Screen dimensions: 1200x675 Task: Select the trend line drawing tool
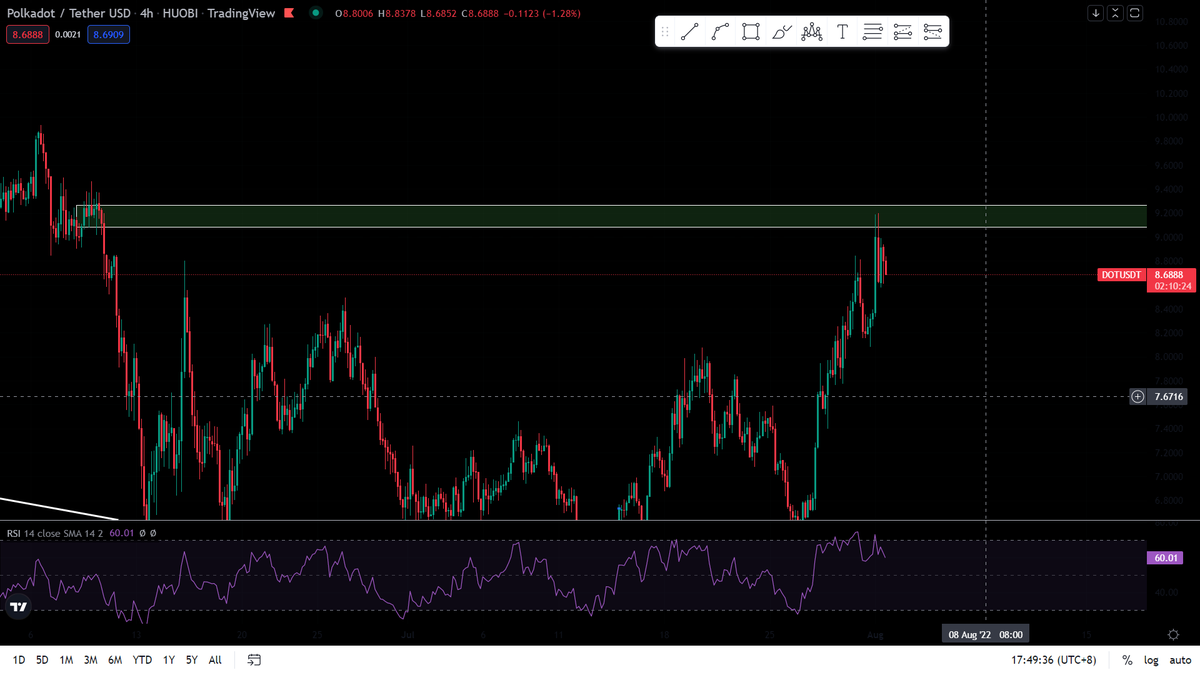[x=689, y=32]
